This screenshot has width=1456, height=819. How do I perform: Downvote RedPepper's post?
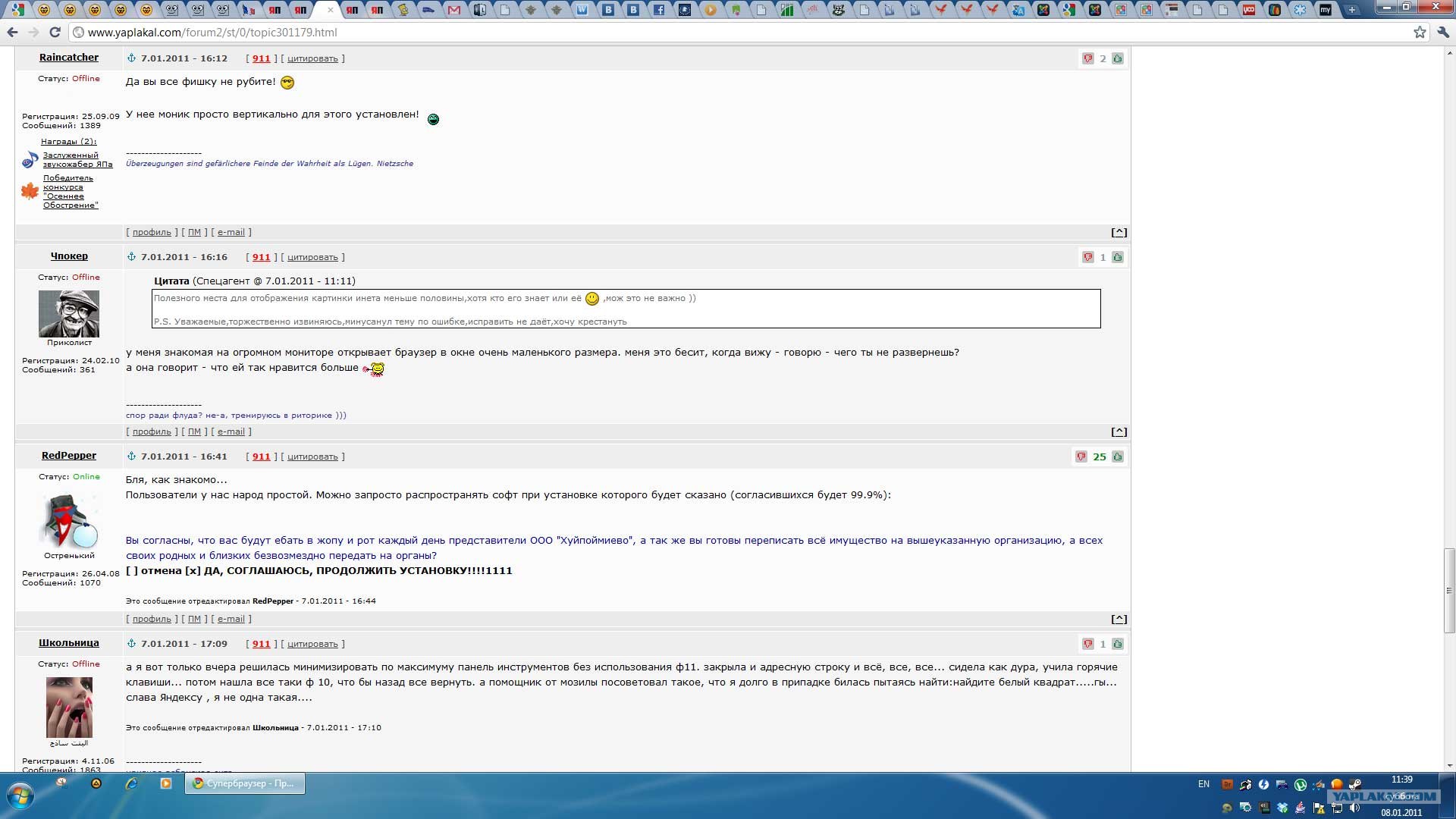(x=1081, y=457)
